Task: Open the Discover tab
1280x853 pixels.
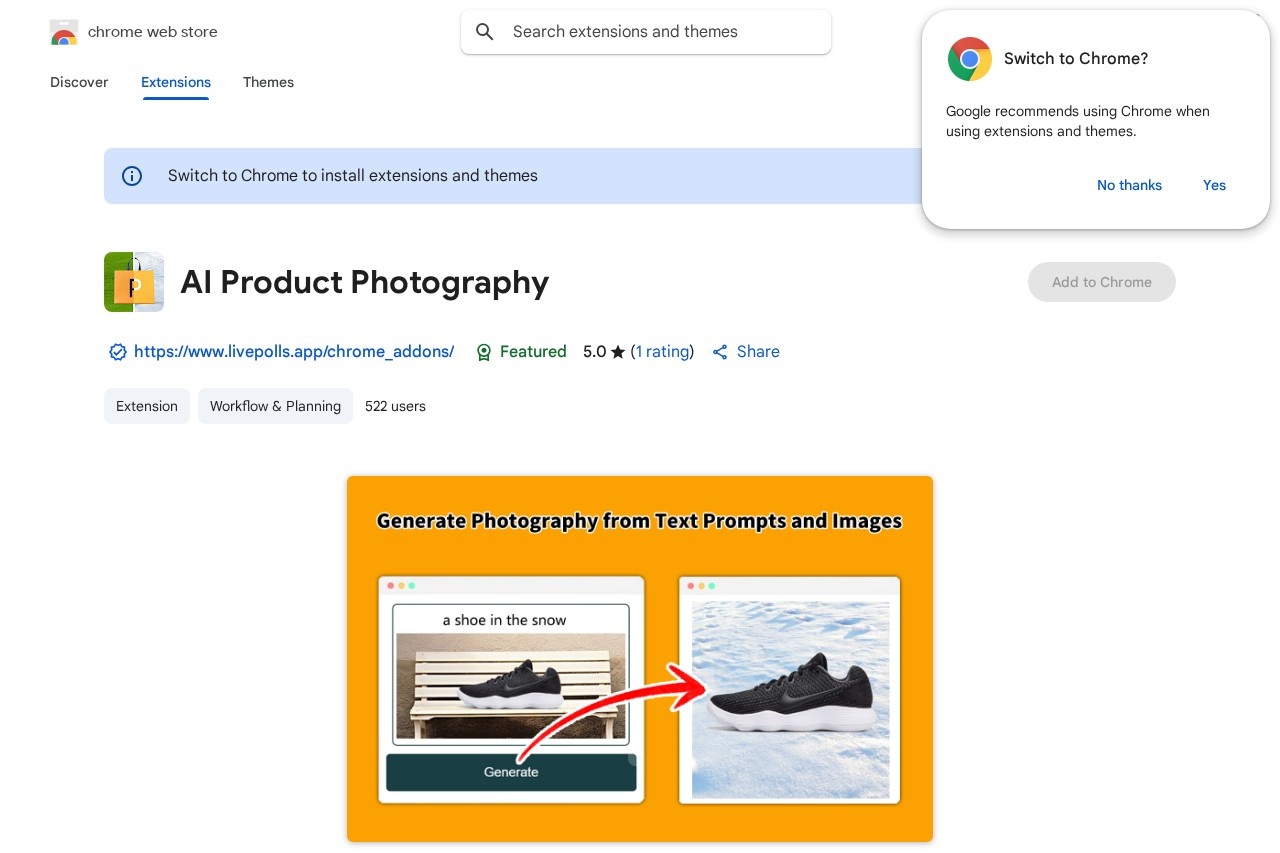Action: tap(79, 82)
